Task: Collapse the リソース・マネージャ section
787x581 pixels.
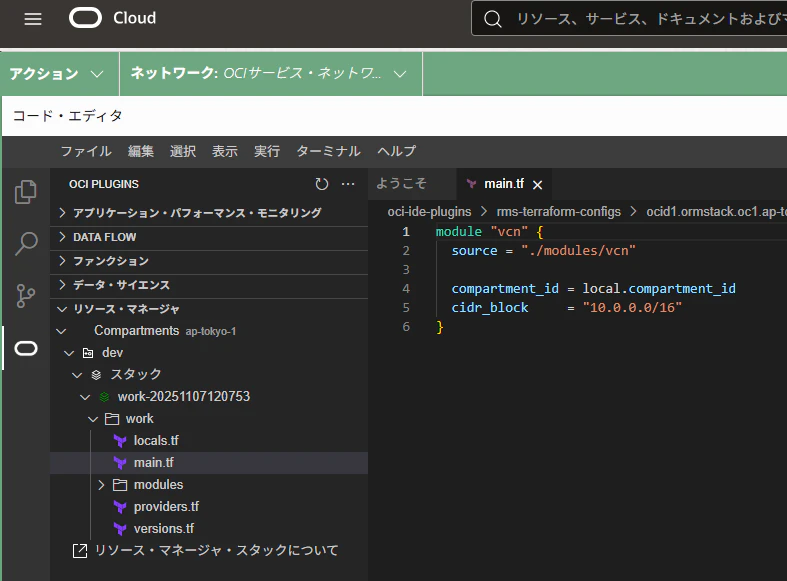Action: (x=209, y=309)
